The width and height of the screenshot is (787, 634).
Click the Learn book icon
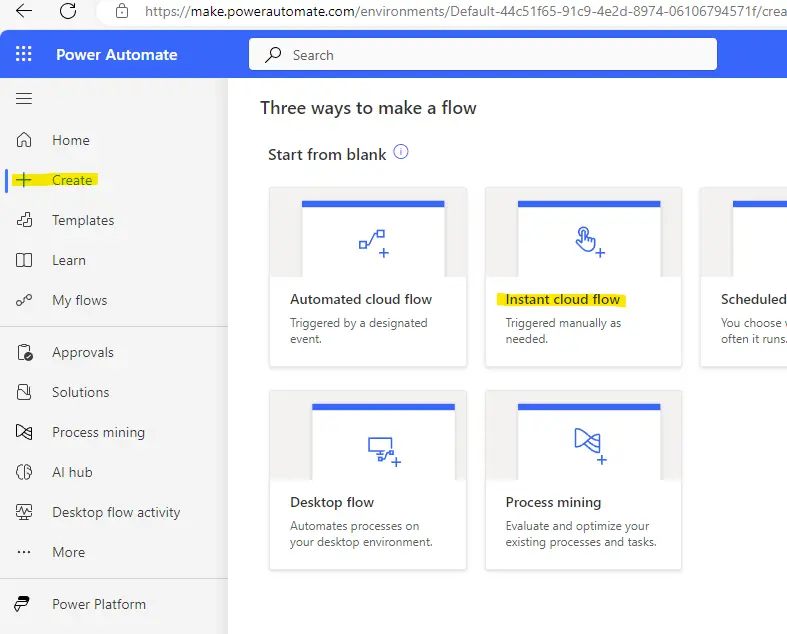25,260
